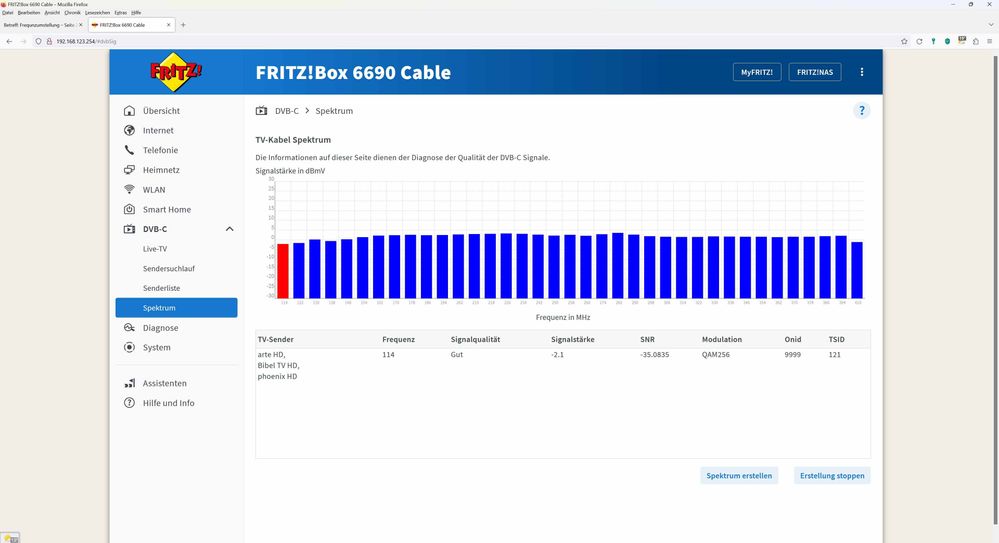The width and height of the screenshot is (999, 543).
Task: Click the green shield extension icon
Action: (947, 41)
